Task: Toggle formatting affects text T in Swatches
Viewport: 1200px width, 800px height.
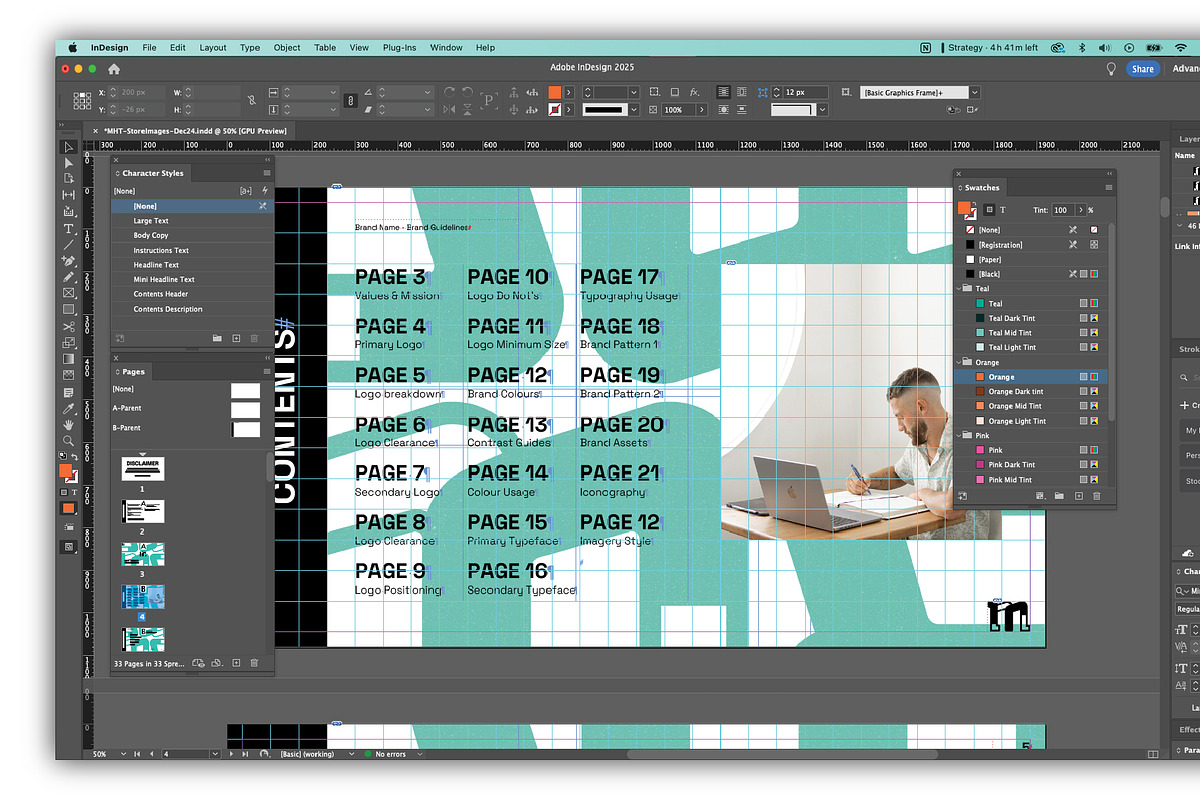Action: click(1003, 210)
